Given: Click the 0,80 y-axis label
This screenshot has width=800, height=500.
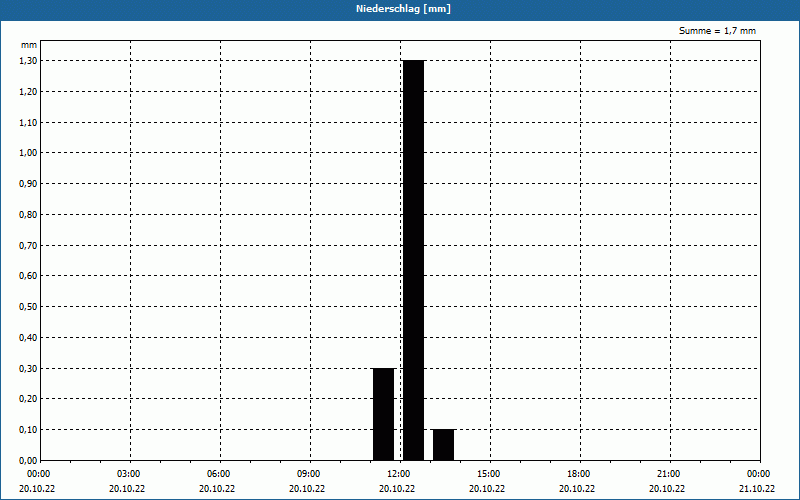Looking at the screenshot, I should (x=28, y=215).
